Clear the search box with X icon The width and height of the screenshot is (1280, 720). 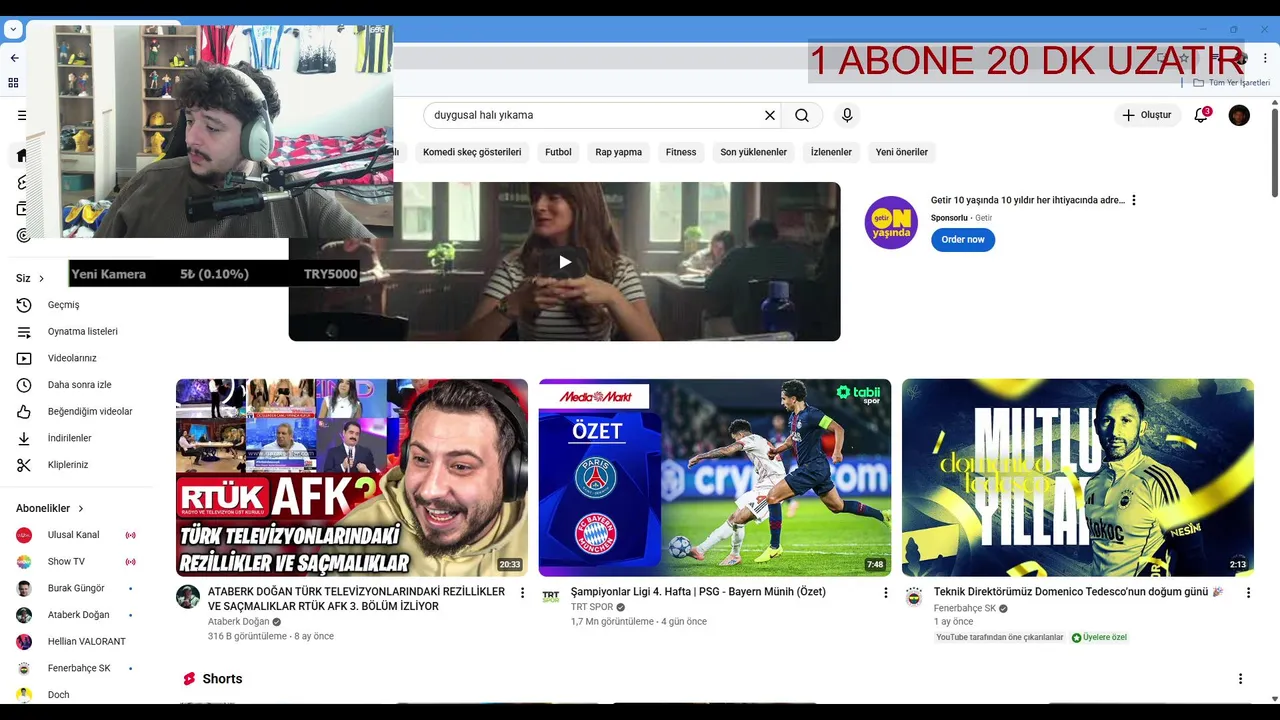tap(770, 115)
